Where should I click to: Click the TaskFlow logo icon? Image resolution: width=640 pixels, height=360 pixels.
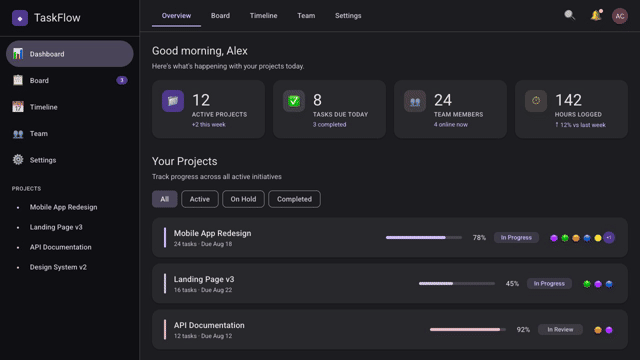[20, 18]
